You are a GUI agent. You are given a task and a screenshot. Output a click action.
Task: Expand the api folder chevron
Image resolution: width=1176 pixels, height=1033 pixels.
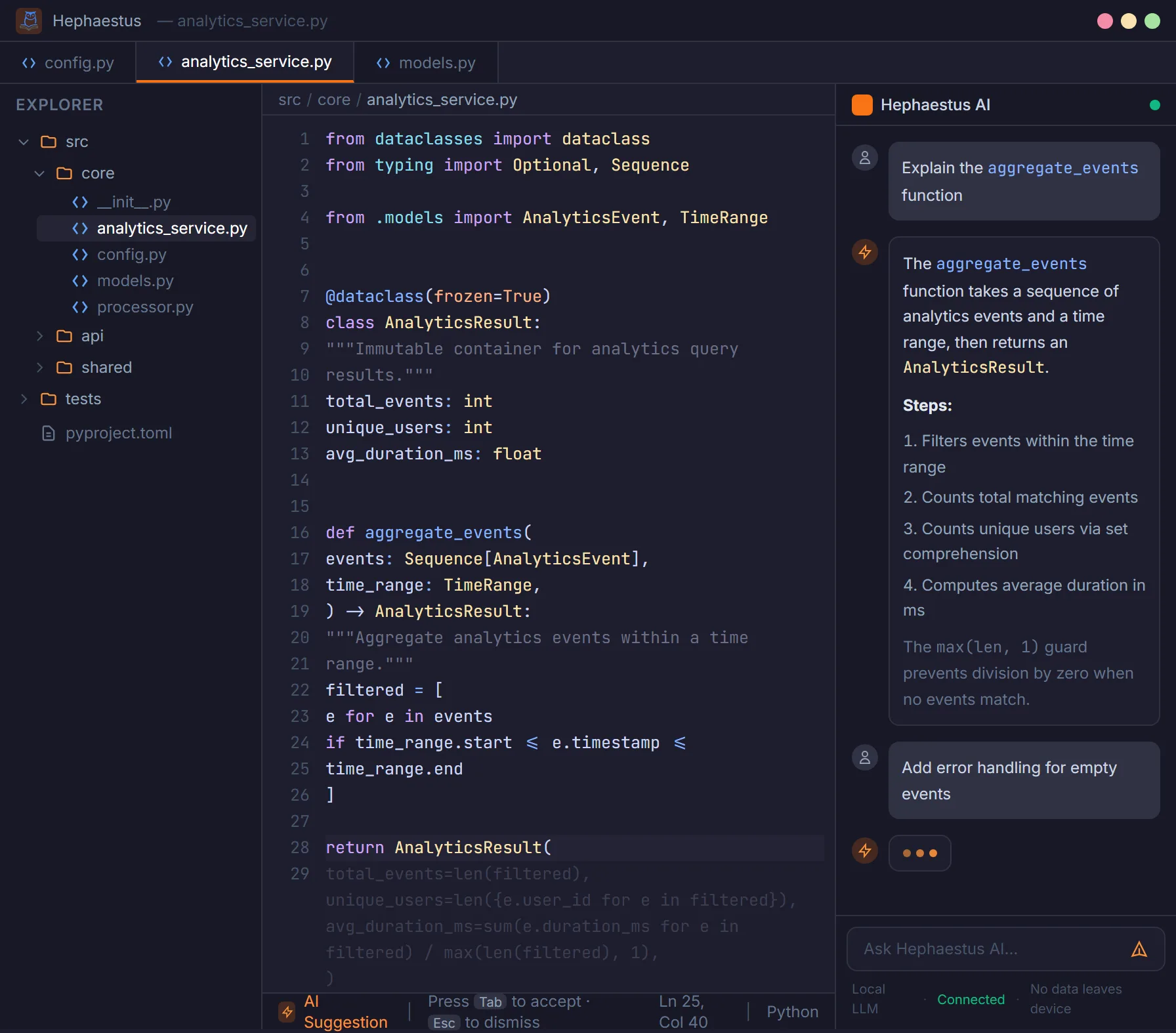tap(39, 336)
